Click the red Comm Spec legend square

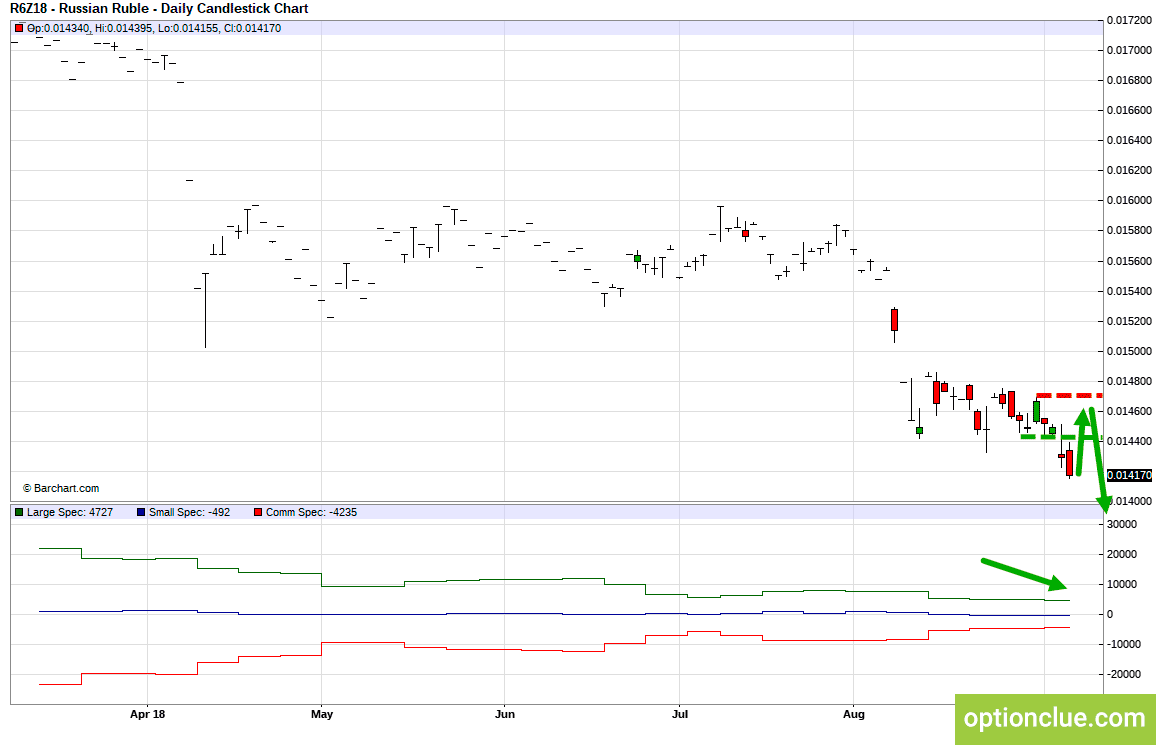pos(258,512)
